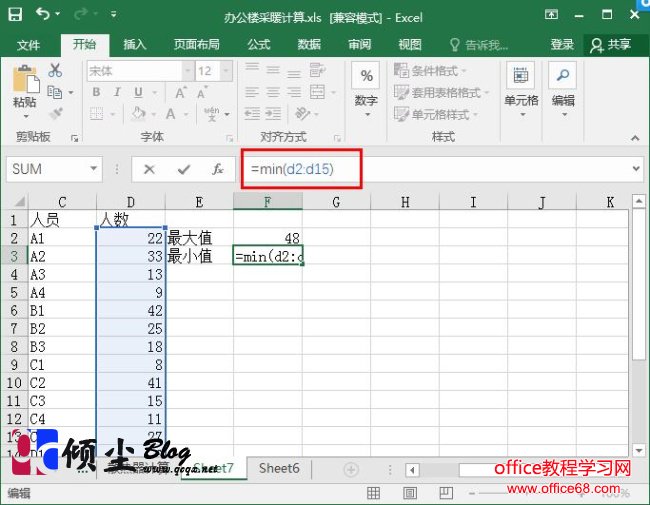Click the Align Right icon
Image resolution: width=650 pixels, height=505 pixels.
point(294,92)
